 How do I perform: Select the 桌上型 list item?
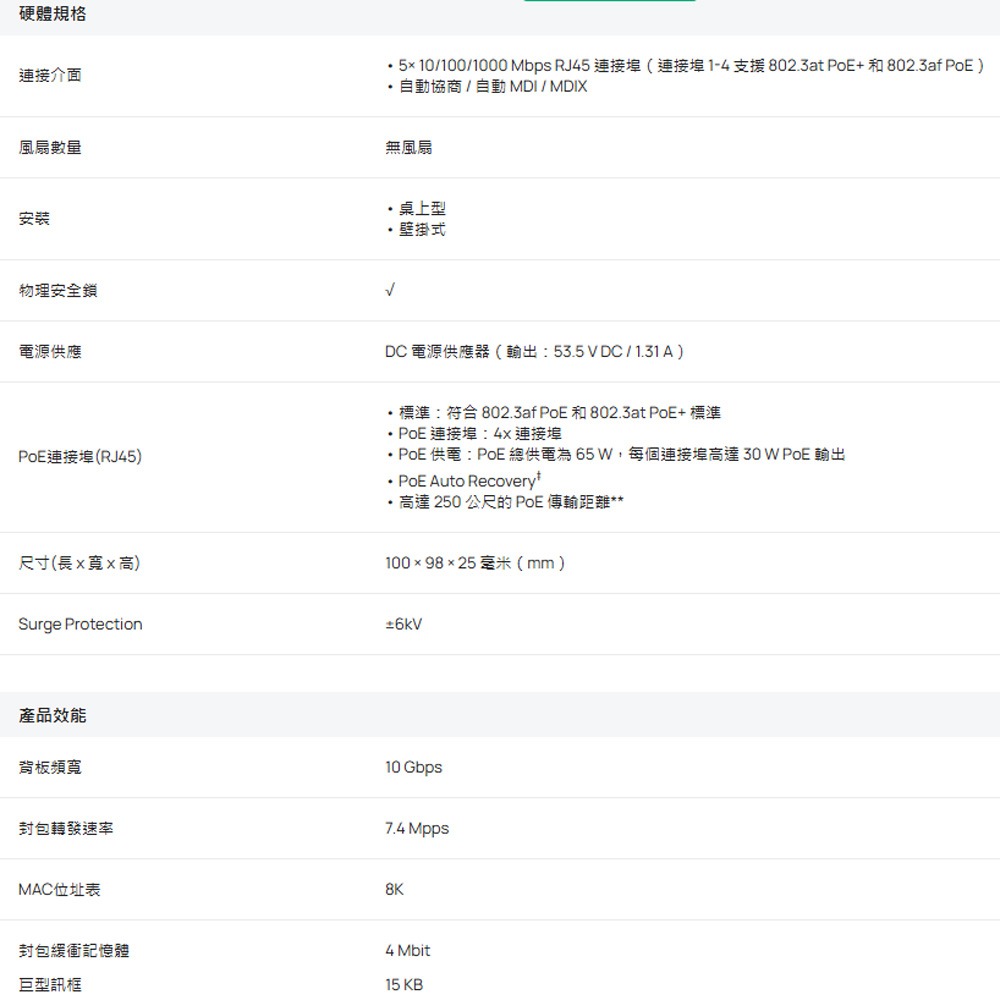click(x=421, y=208)
